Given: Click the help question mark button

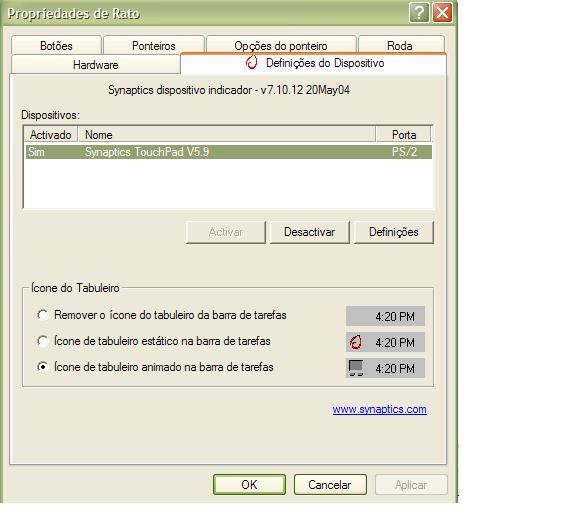Looking at the screenshot, I should pyautogui.click(x=419, y=13).
